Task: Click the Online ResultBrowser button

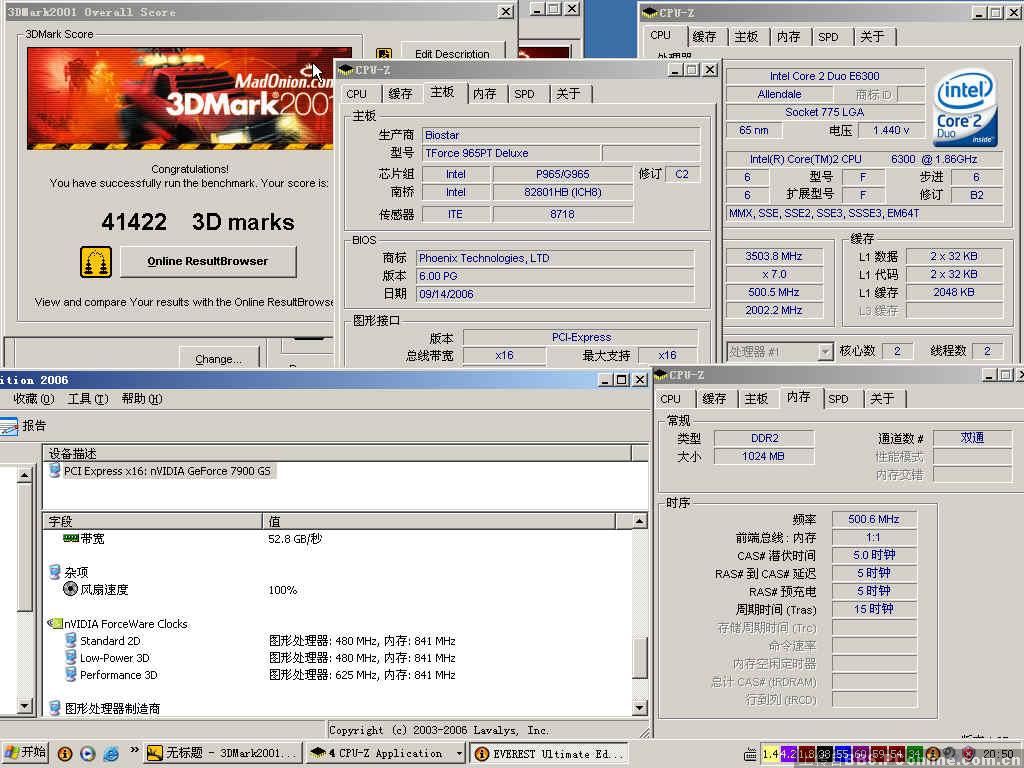Action: (x=208, y=261)
